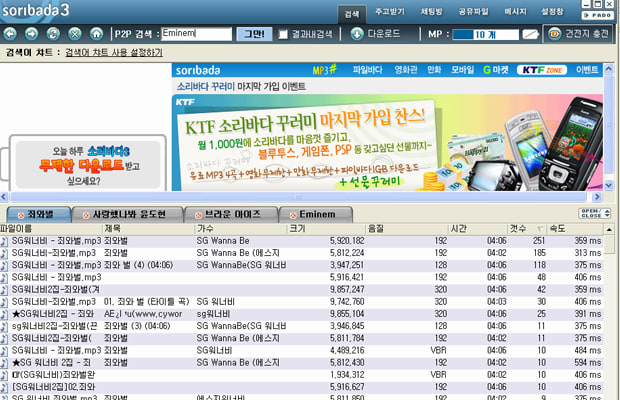
Task: Open the 채팅방 tab
Action: pyautogui.click(x=432, y=12)
